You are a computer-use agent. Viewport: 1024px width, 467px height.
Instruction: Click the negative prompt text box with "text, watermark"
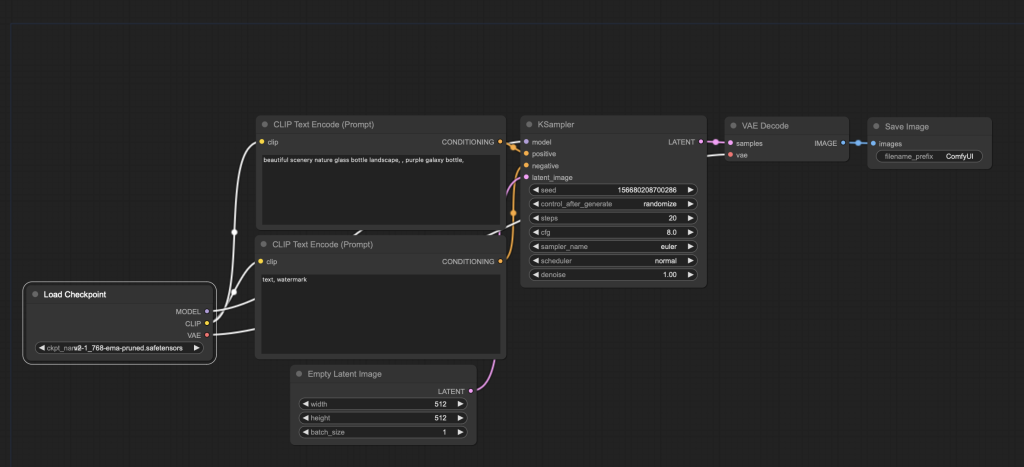click(x=378, y=313)
